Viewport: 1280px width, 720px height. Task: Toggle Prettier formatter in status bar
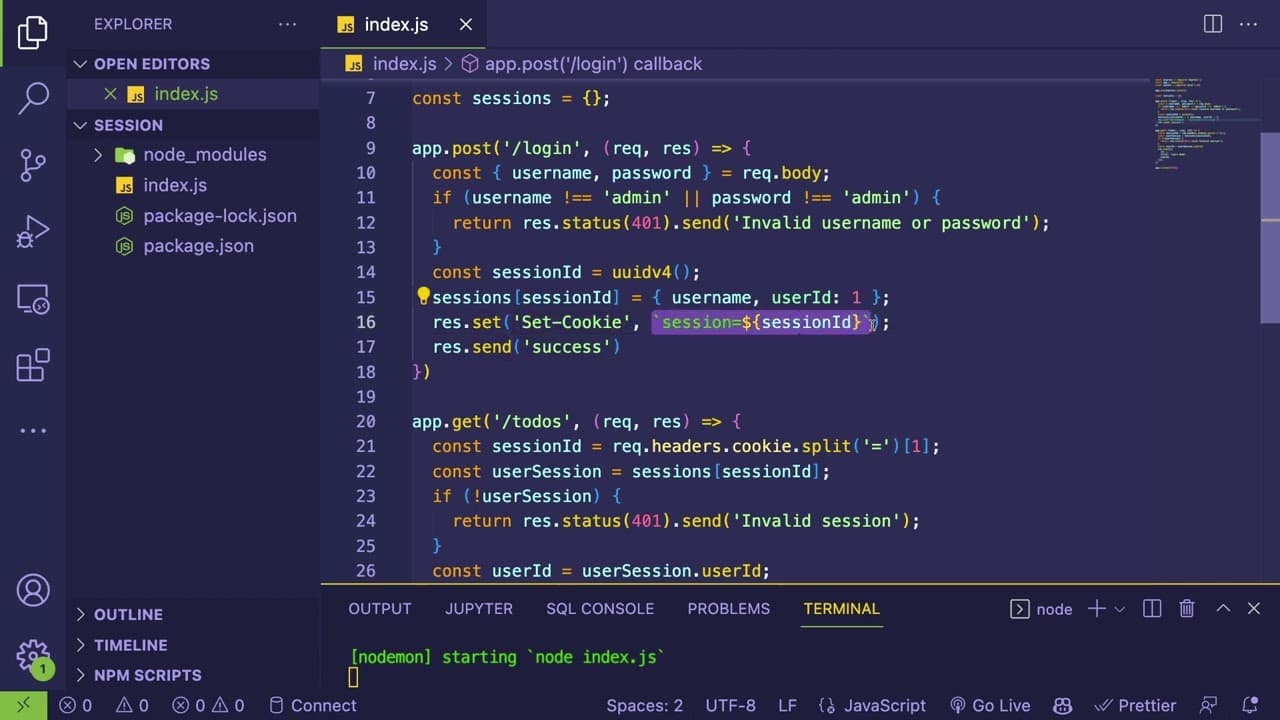[1135, 705]
